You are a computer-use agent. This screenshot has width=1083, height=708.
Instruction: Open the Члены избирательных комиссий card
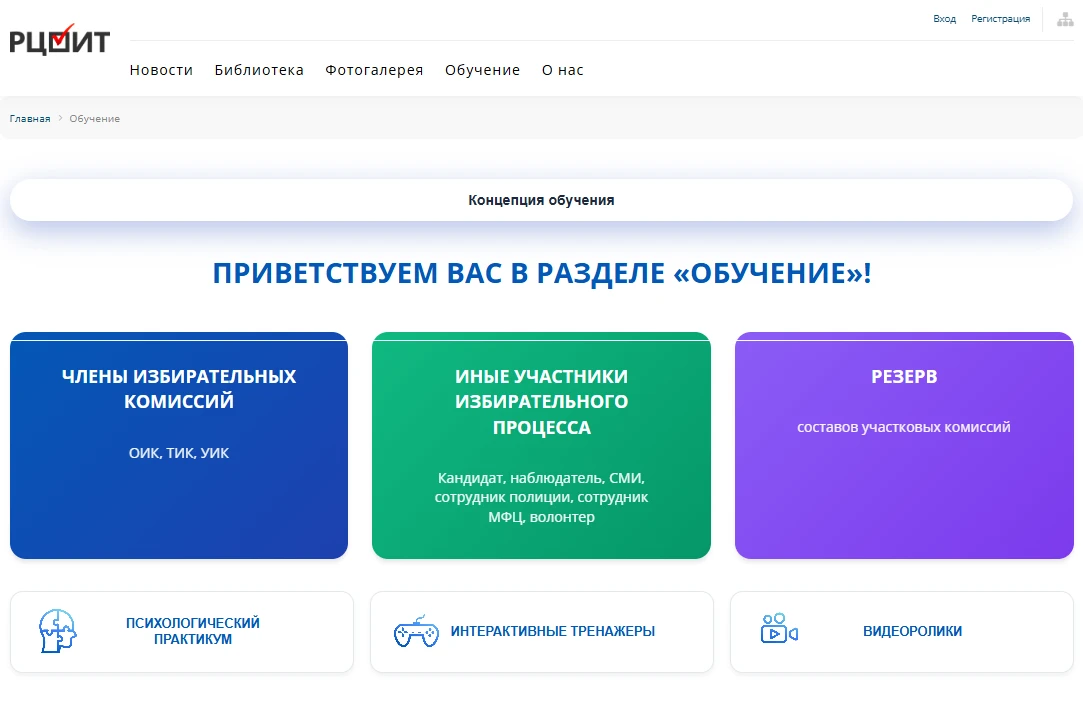[179, 445]
